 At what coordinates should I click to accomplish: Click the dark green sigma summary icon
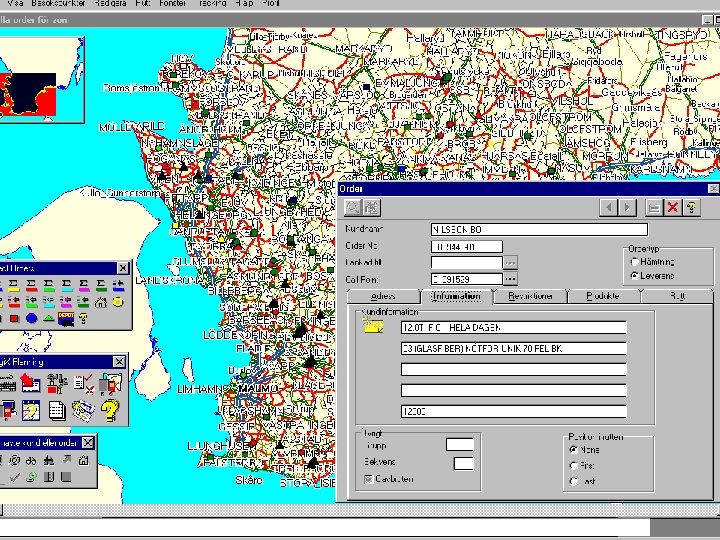tap(101, 286)
